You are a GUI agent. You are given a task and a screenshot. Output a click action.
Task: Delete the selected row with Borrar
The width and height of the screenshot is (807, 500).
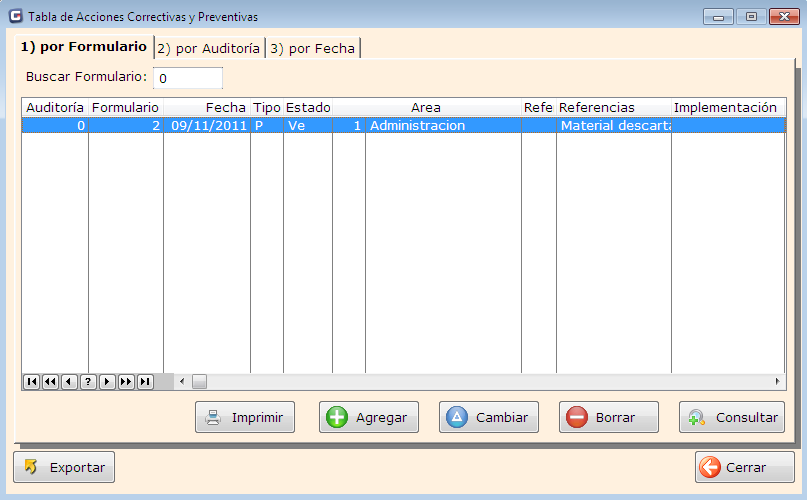pos(609,418)
